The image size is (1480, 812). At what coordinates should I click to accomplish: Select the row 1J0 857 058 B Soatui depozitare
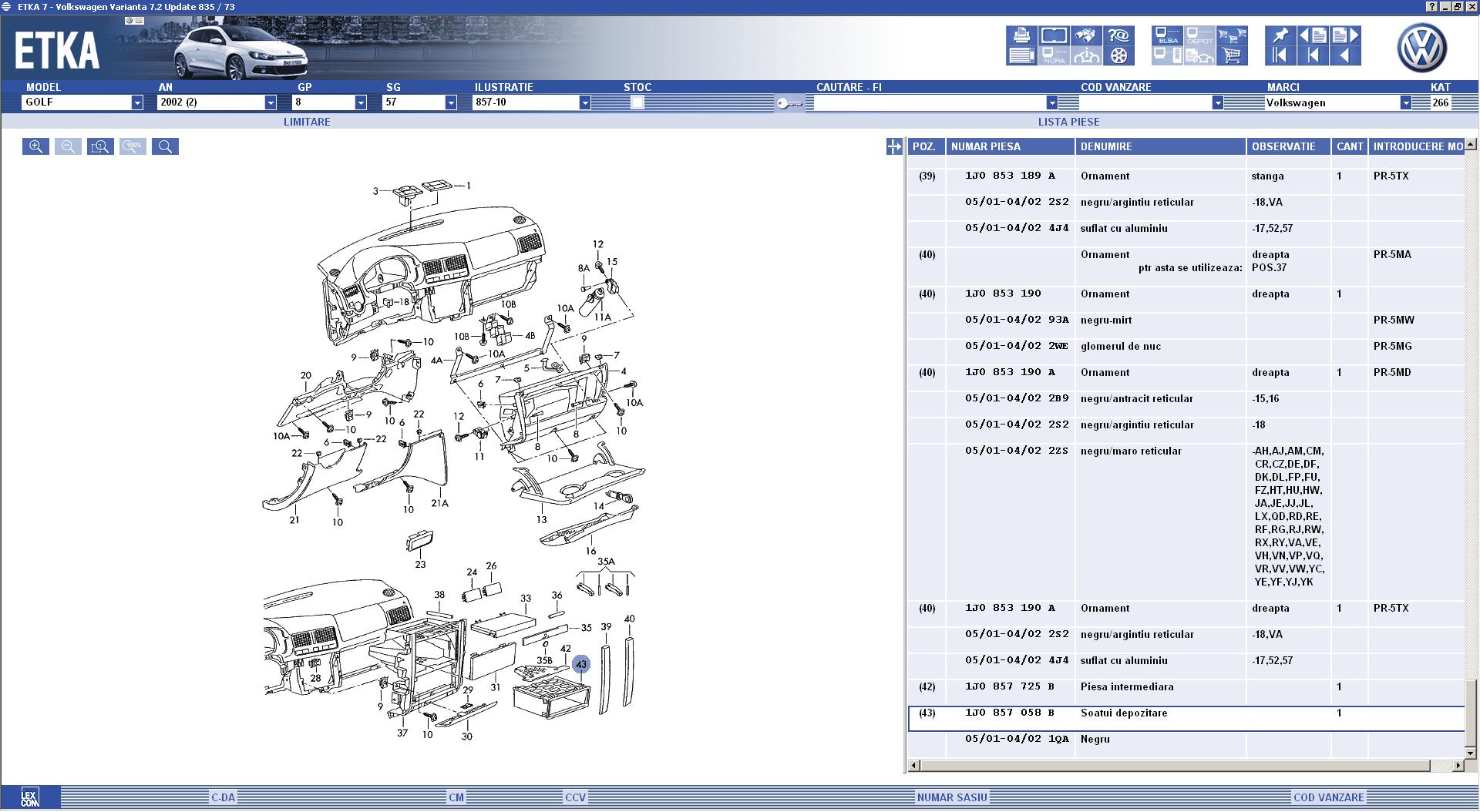coord(1186,718)
